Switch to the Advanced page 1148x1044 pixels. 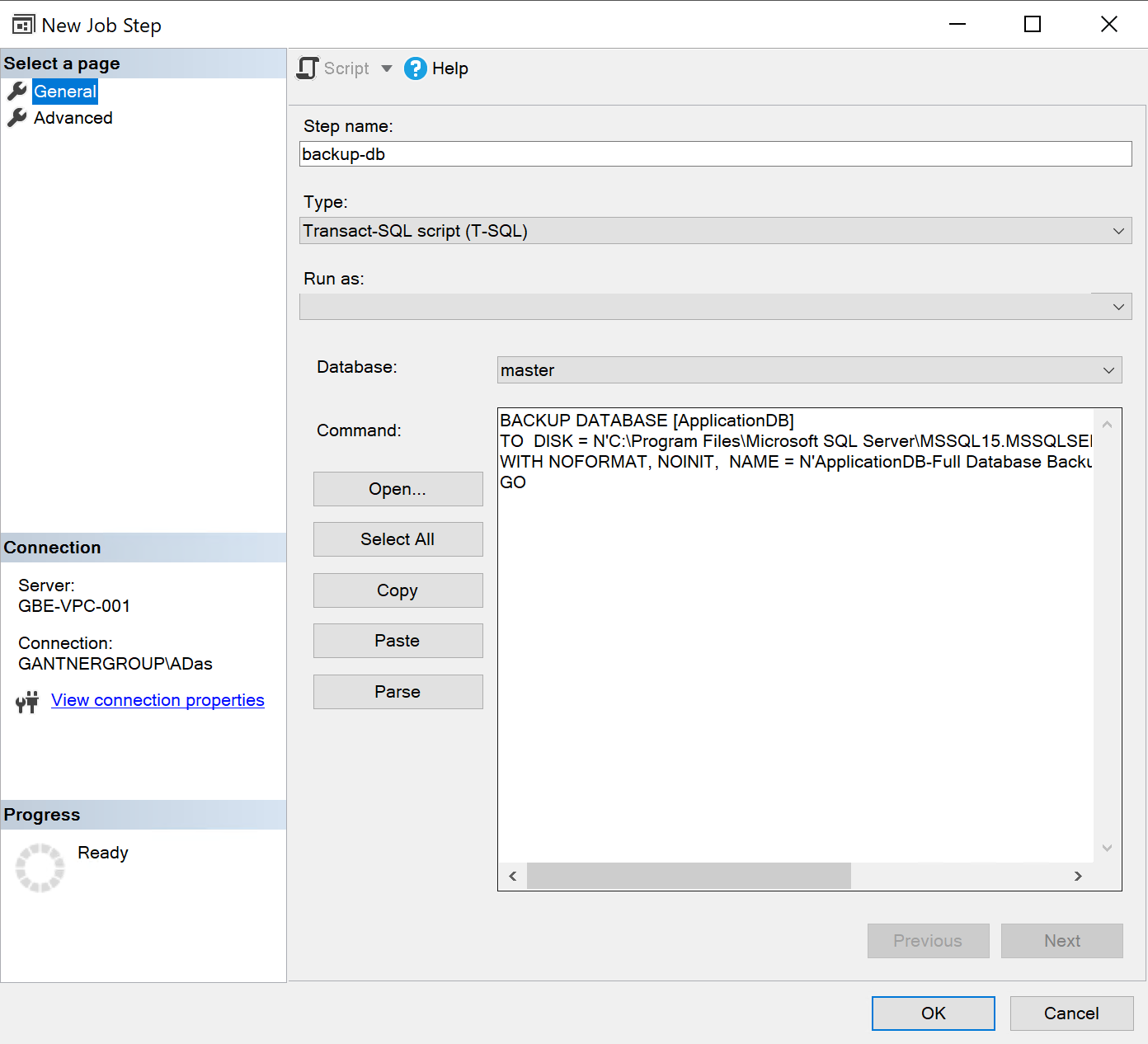(x=73, y=118)
